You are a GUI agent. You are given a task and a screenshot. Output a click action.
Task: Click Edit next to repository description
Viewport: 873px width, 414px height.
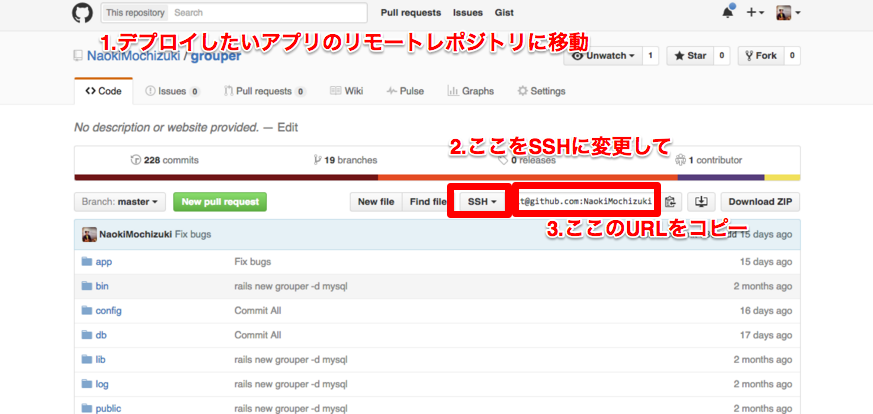pos(288,127)
